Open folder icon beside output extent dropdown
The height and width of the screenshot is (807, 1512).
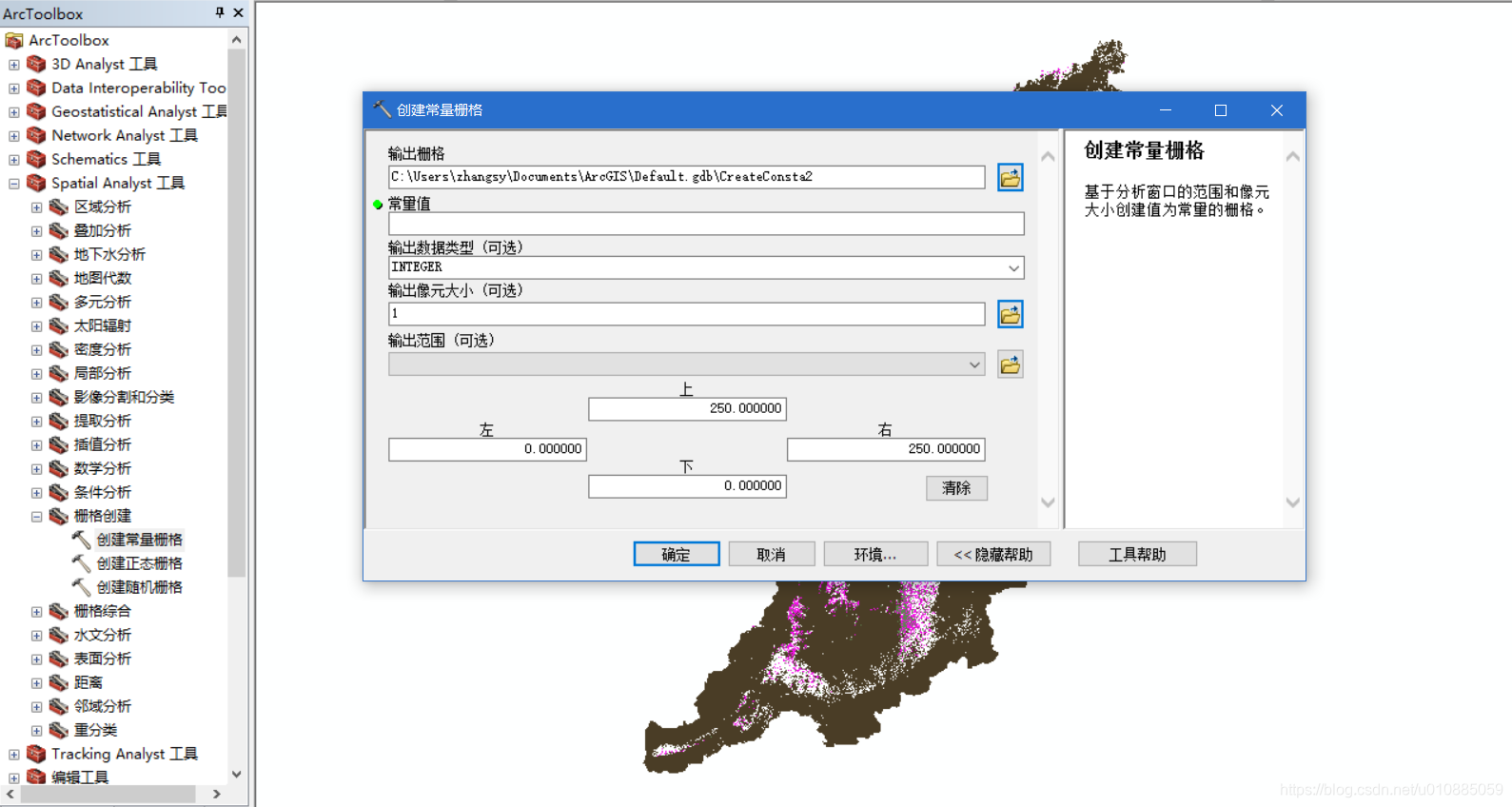coord(1010,364)
